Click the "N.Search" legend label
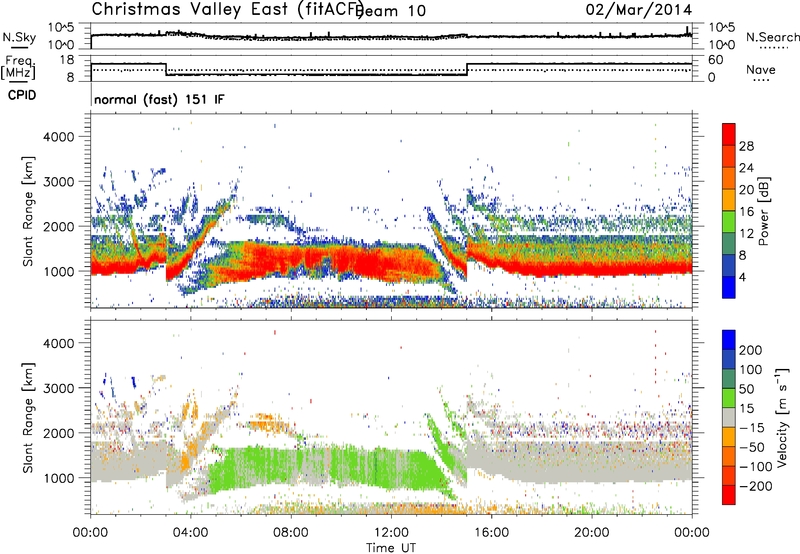 click(x=772, y=37)
